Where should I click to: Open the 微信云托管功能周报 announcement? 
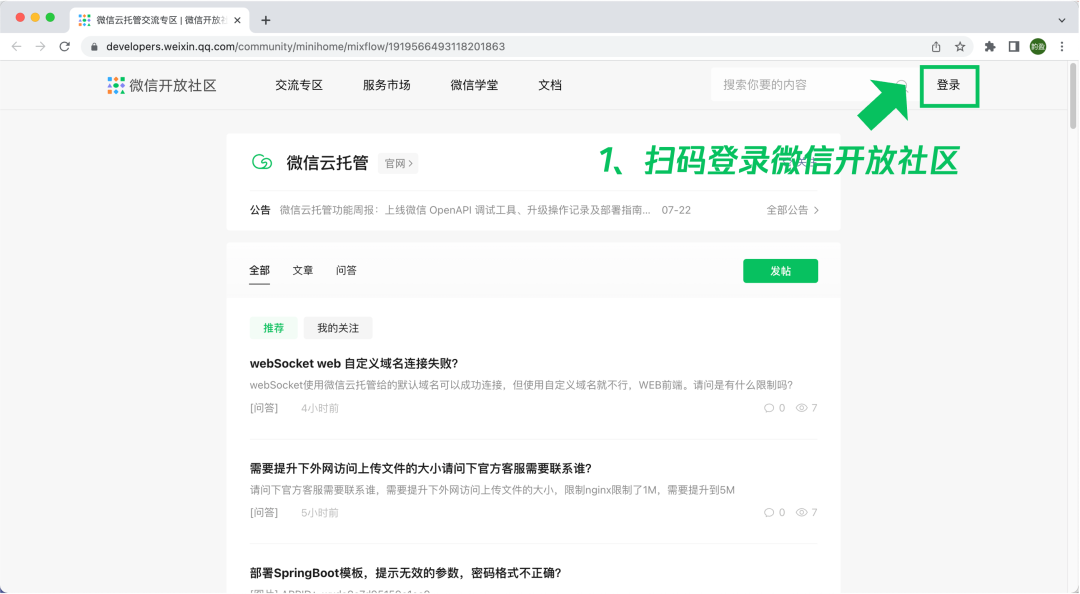click(x=465, y=210)
